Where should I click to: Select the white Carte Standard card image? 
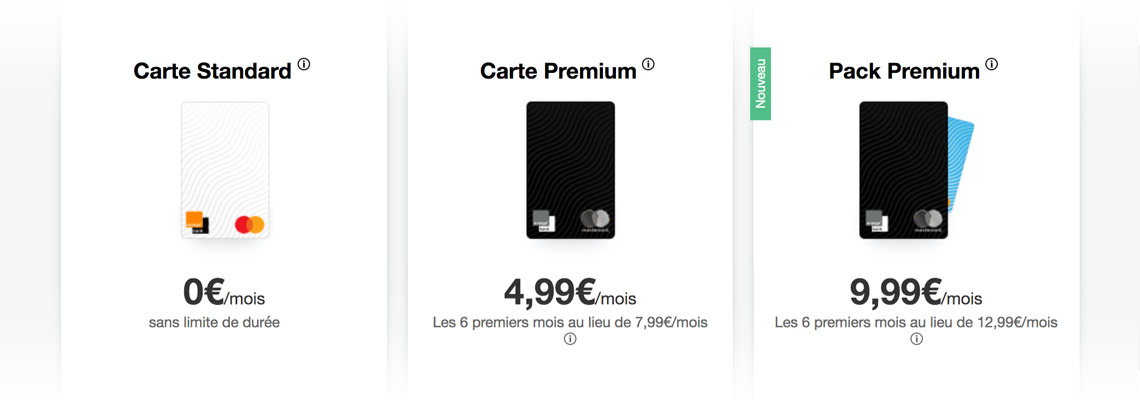click(x=225, y=170)
